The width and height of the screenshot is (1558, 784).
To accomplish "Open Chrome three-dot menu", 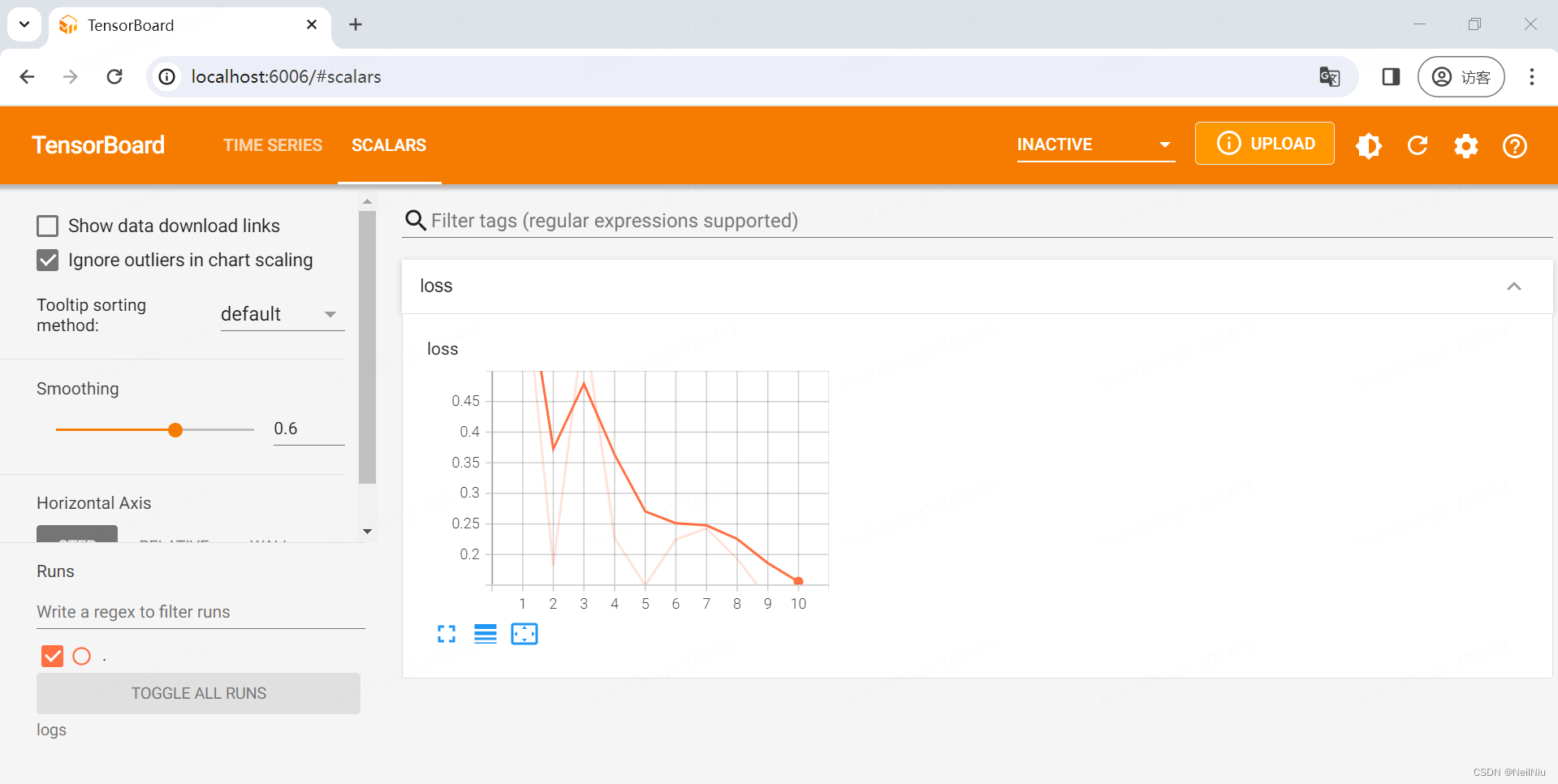I will 1532,76.
